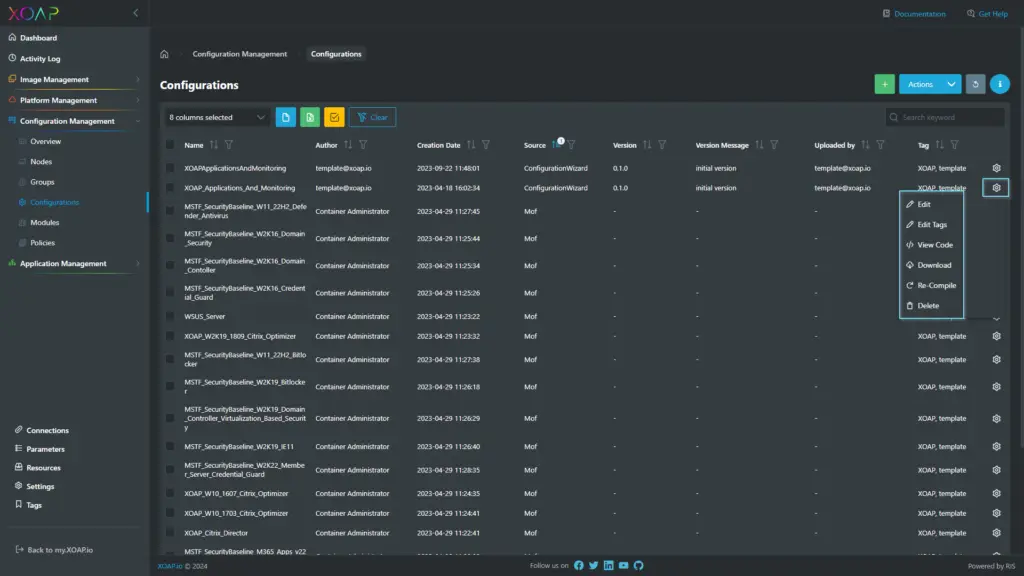Click the Search keyword field
The width and height of the screenshot is (1024, 576).
point(945,118)
